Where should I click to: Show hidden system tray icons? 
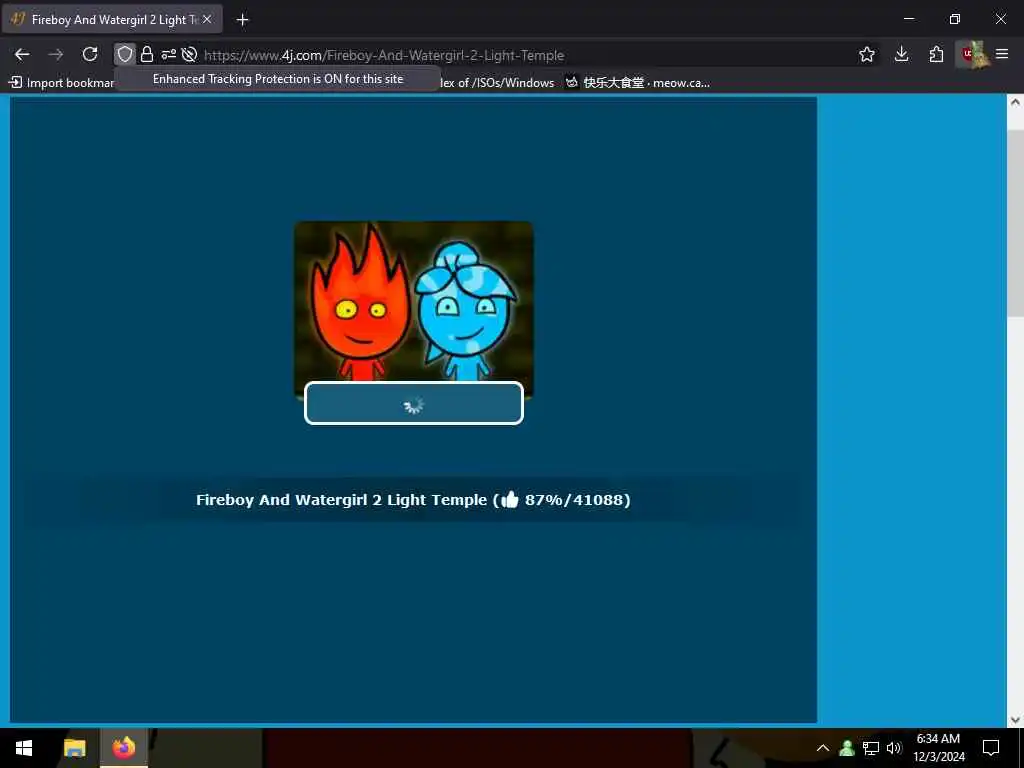(823, 748)
